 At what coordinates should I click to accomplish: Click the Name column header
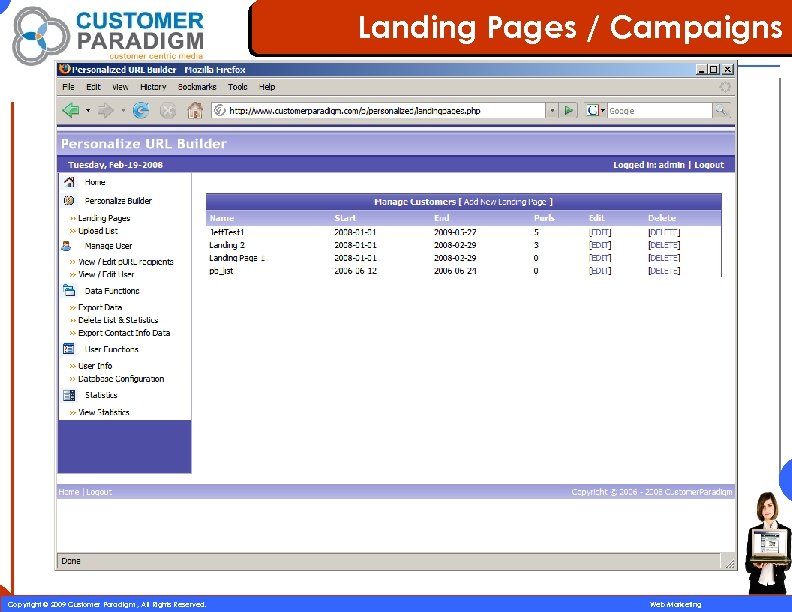(222, 218)
